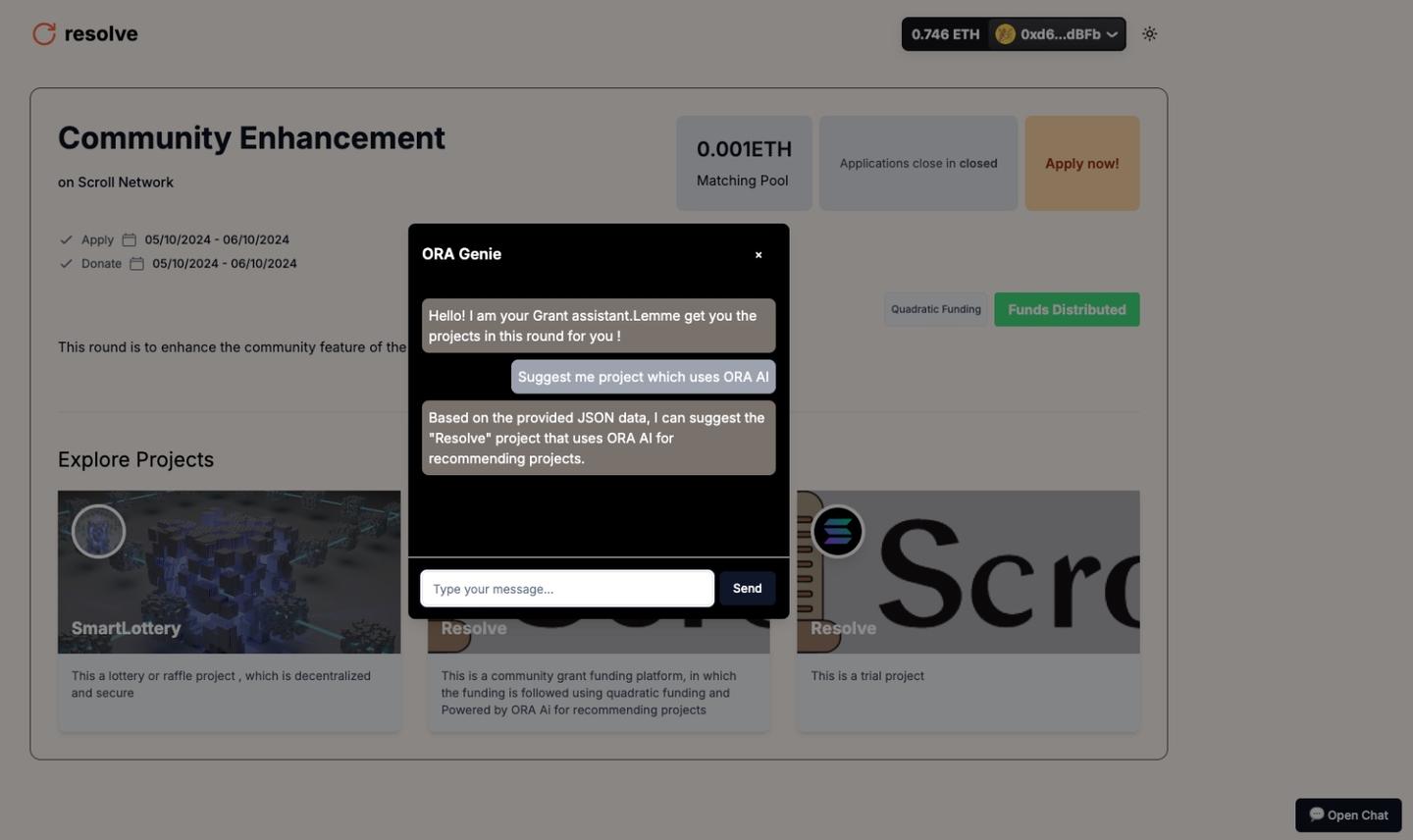Expand the 0xd6...dBFb account dropdown chevron
This screenshot has width=1413, height=840.
(1112, 34)
